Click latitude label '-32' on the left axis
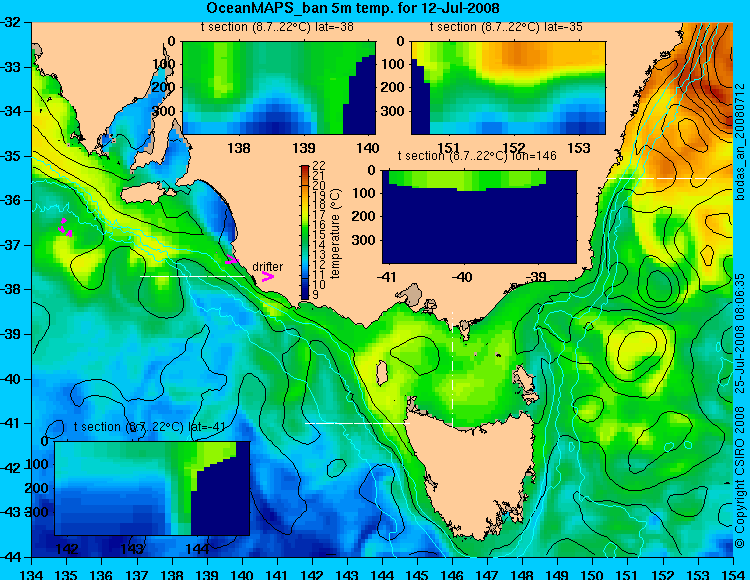This screenshot has width=750, height=580. click(11, 22)
